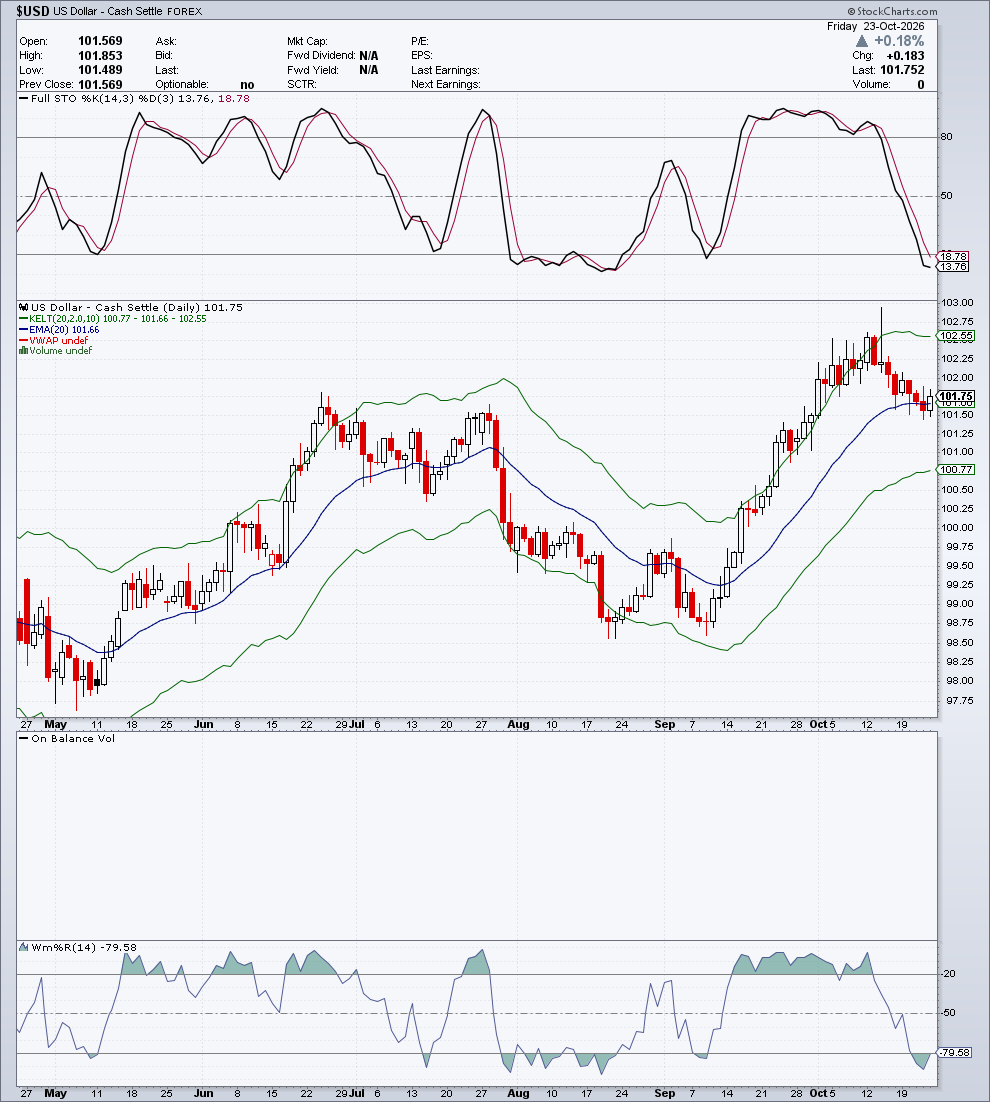Click the Last Earnings label
Image resolution: width=990 pixels, height=1102 pixels.
445,70
